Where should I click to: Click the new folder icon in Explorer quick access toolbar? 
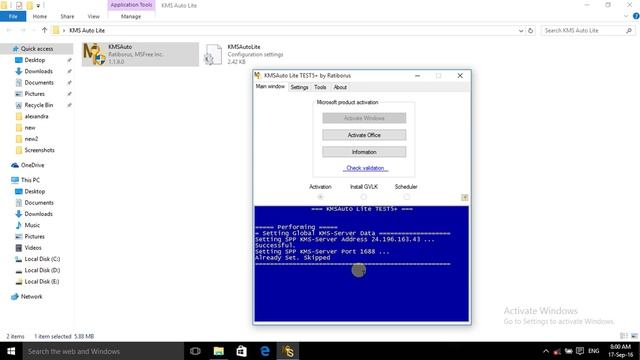(x=29, y=6)
